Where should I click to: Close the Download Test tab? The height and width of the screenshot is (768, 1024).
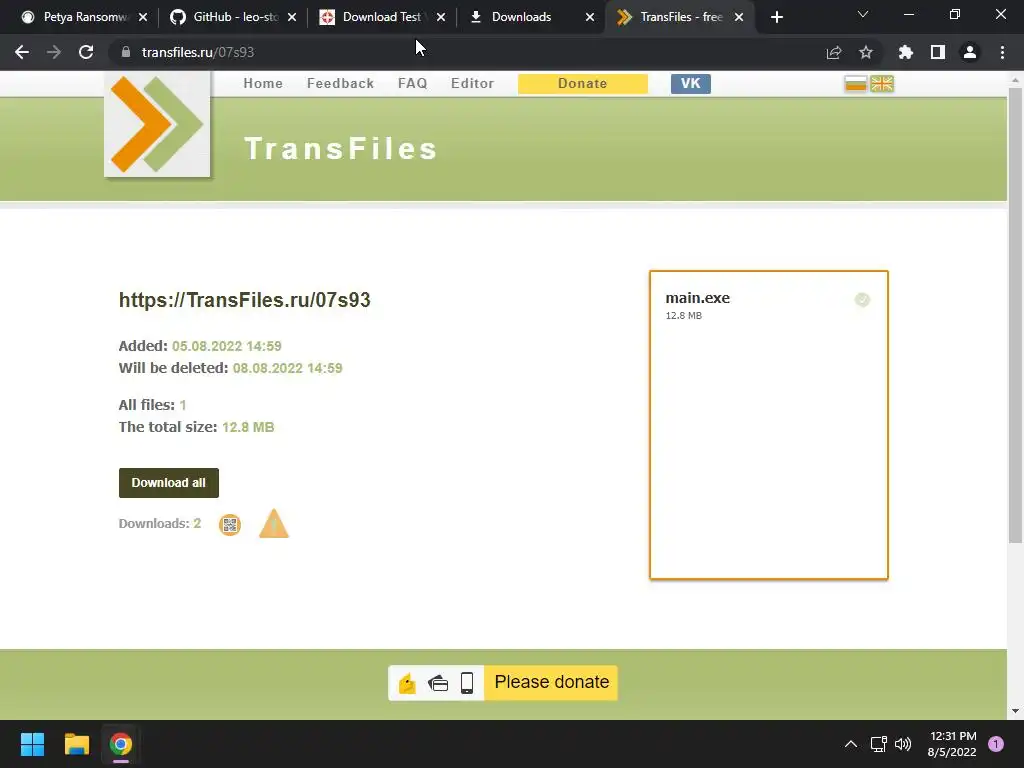point(441,17)
